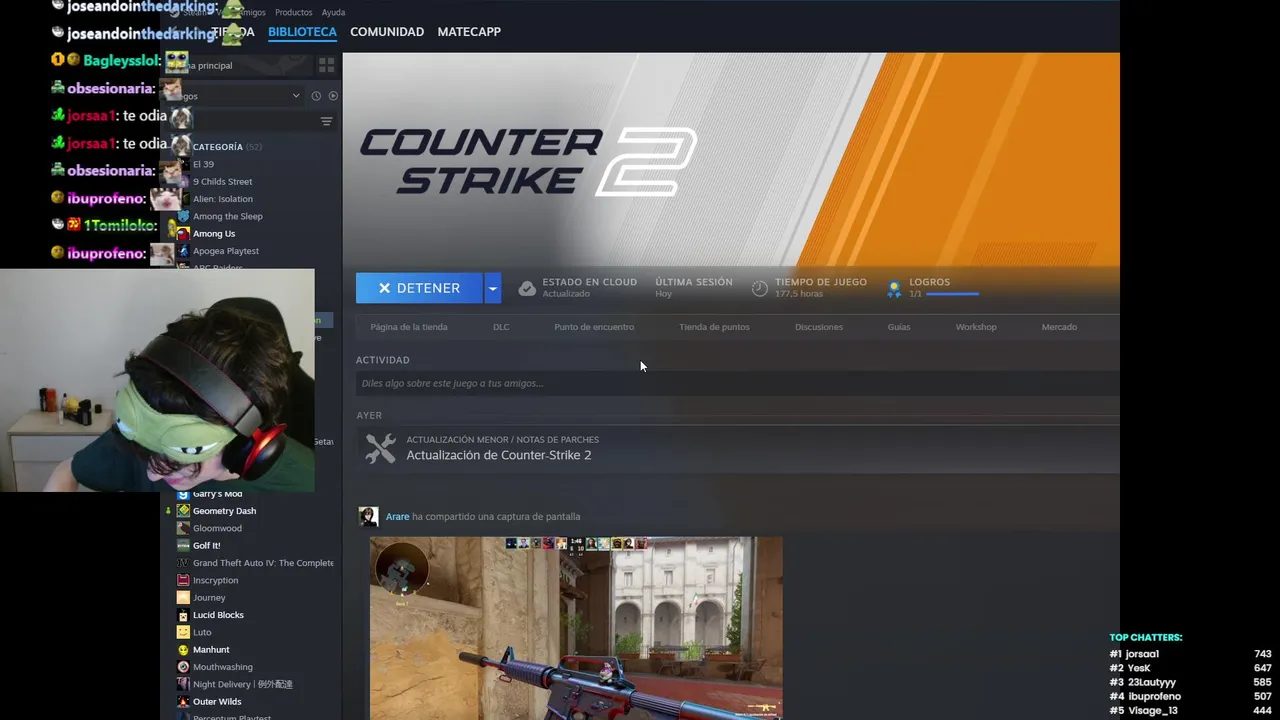Expand the Detener button dropdown arrow
The width and height of the screenshot is (1280, 720).
tap(492, 288)
